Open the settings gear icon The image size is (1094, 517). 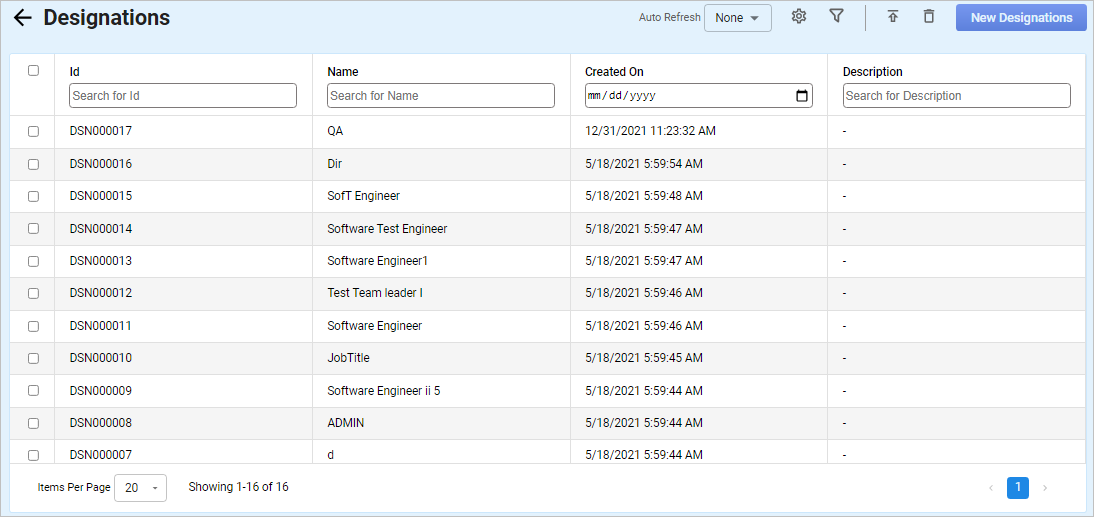pyautogui.click(x=798, y=17)
